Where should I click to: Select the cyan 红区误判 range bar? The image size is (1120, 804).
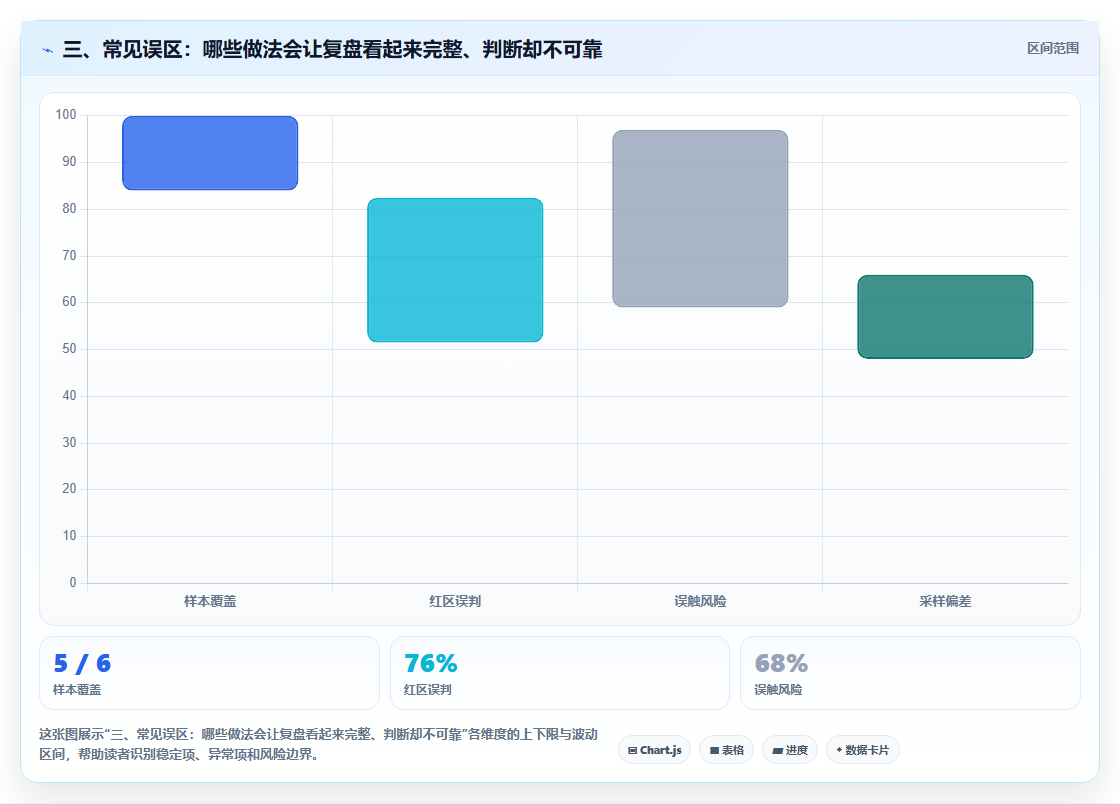coord(455,270)
